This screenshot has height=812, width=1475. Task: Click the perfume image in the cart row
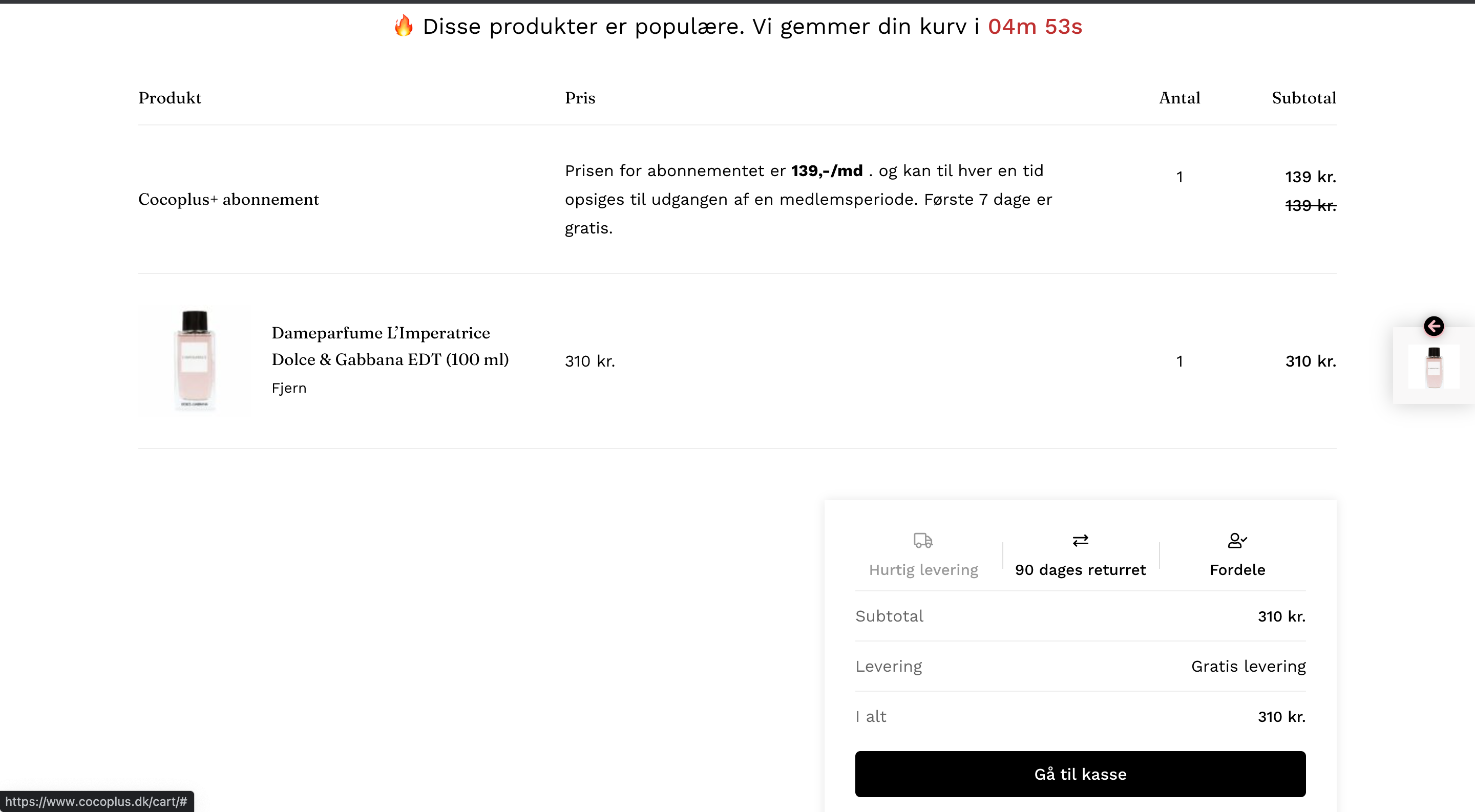pyautogui.click(x=195, y=360)
